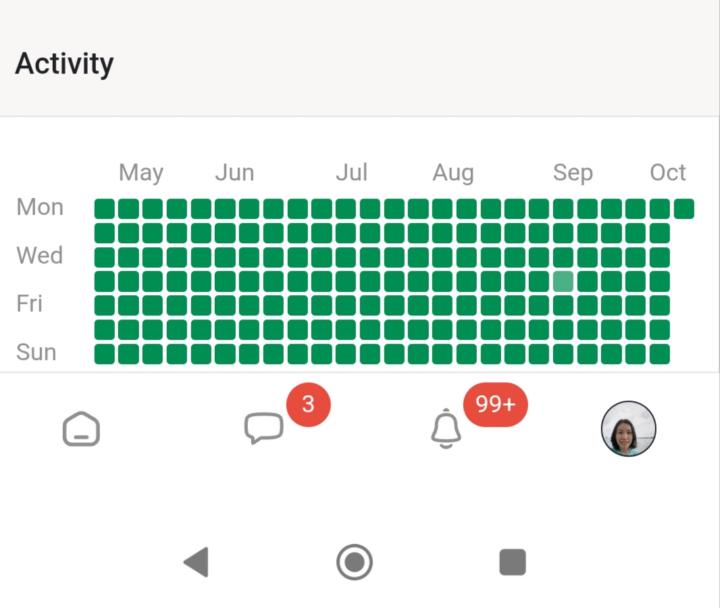Click the Sep month label
The image size is (720, 608).
click(573, 173)
